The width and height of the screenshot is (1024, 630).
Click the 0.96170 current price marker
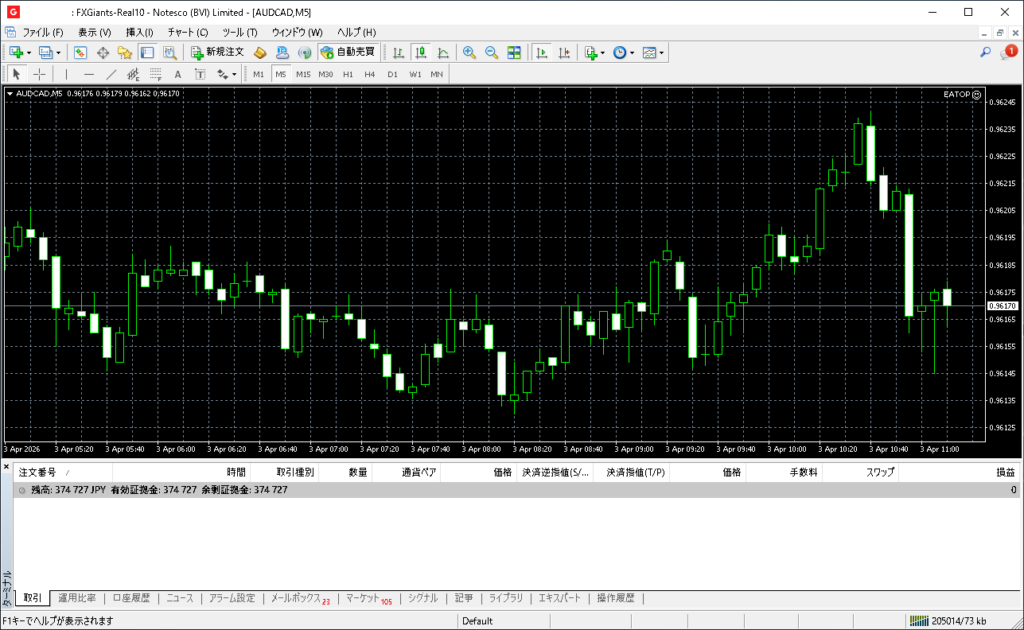coord(1001,305)
